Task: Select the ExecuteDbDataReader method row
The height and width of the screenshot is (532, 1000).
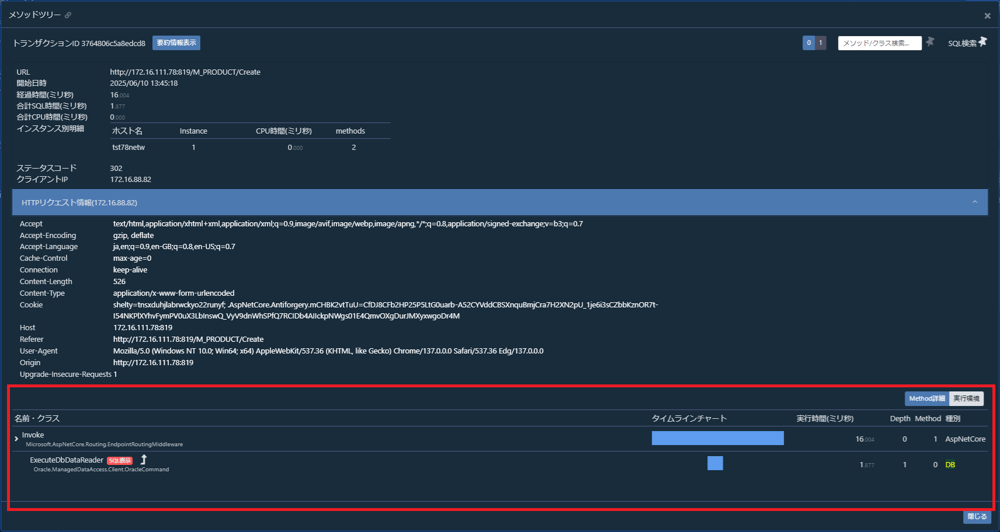Action: 500,464
